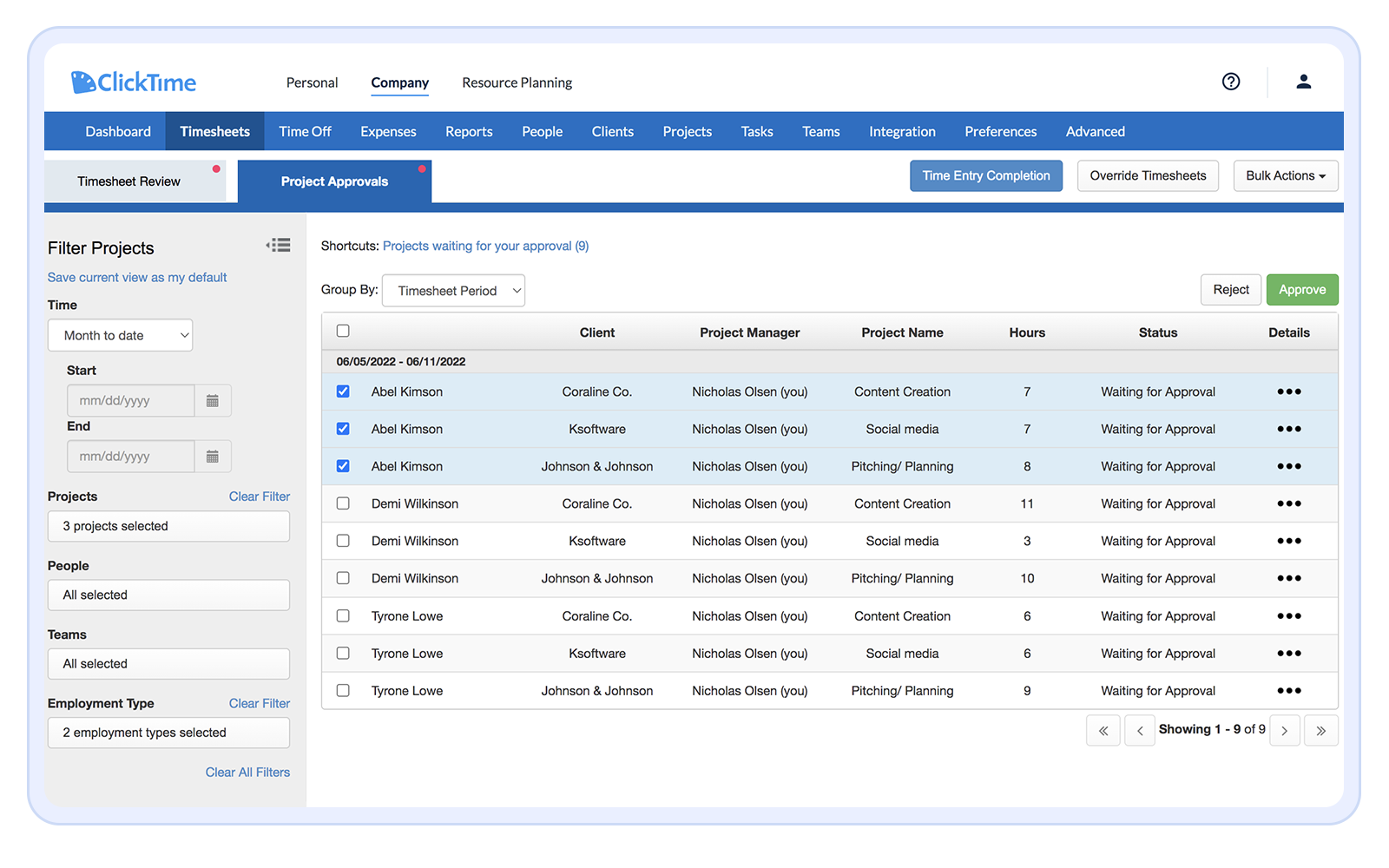Switch to the Timesheet Review tab
1389x868 pixels.
(129, 181)
